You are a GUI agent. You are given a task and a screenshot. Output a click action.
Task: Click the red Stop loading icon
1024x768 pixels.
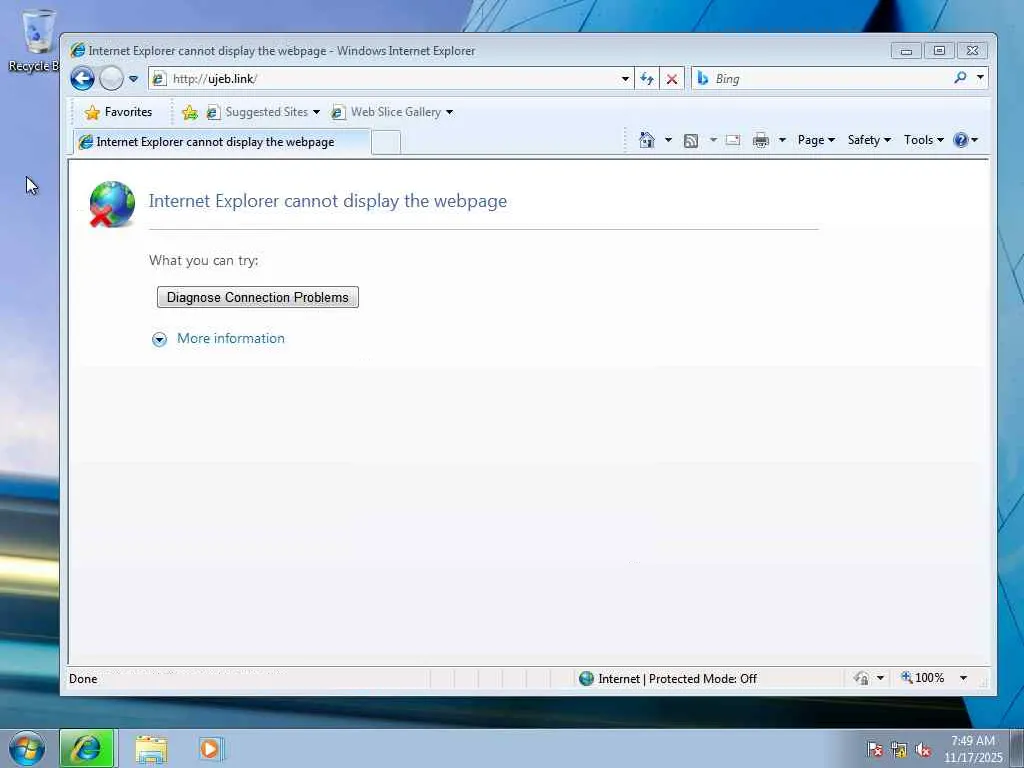[x=671, y=79]
